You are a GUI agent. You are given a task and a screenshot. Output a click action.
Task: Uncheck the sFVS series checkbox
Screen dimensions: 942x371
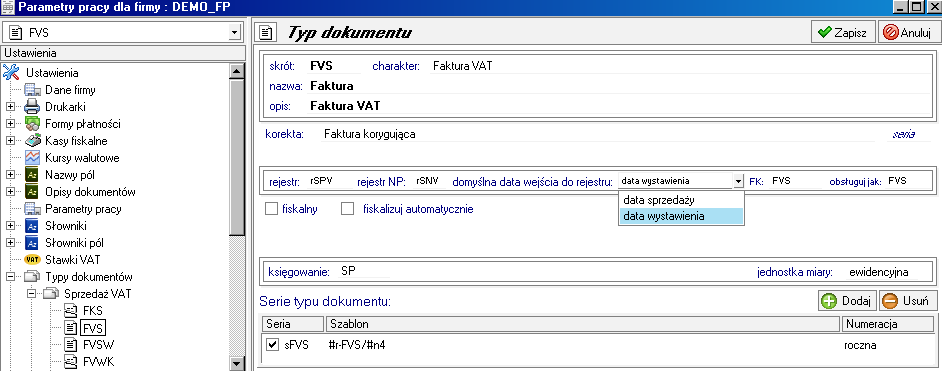tap(273, 345)
